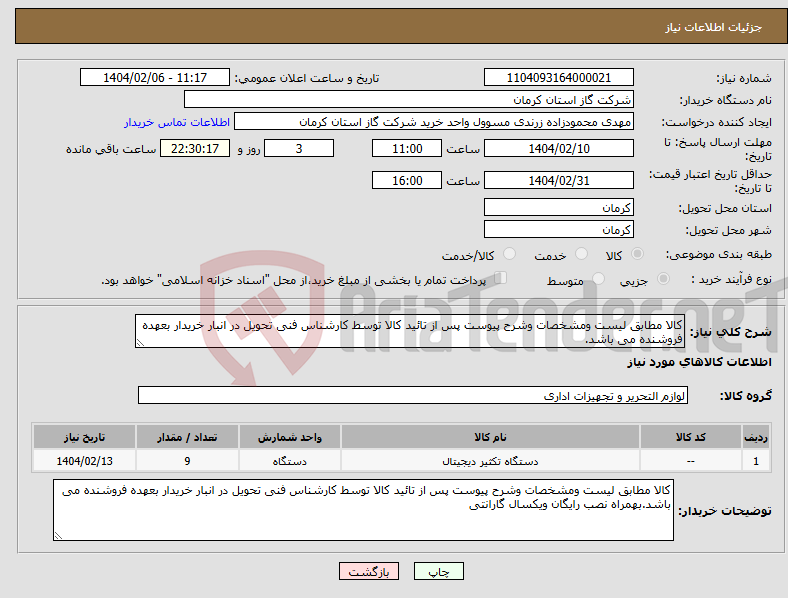The width and height of the screenshot is (788, 598).
Task: Click the deadline time field 11:00
Action: point(407,148)
